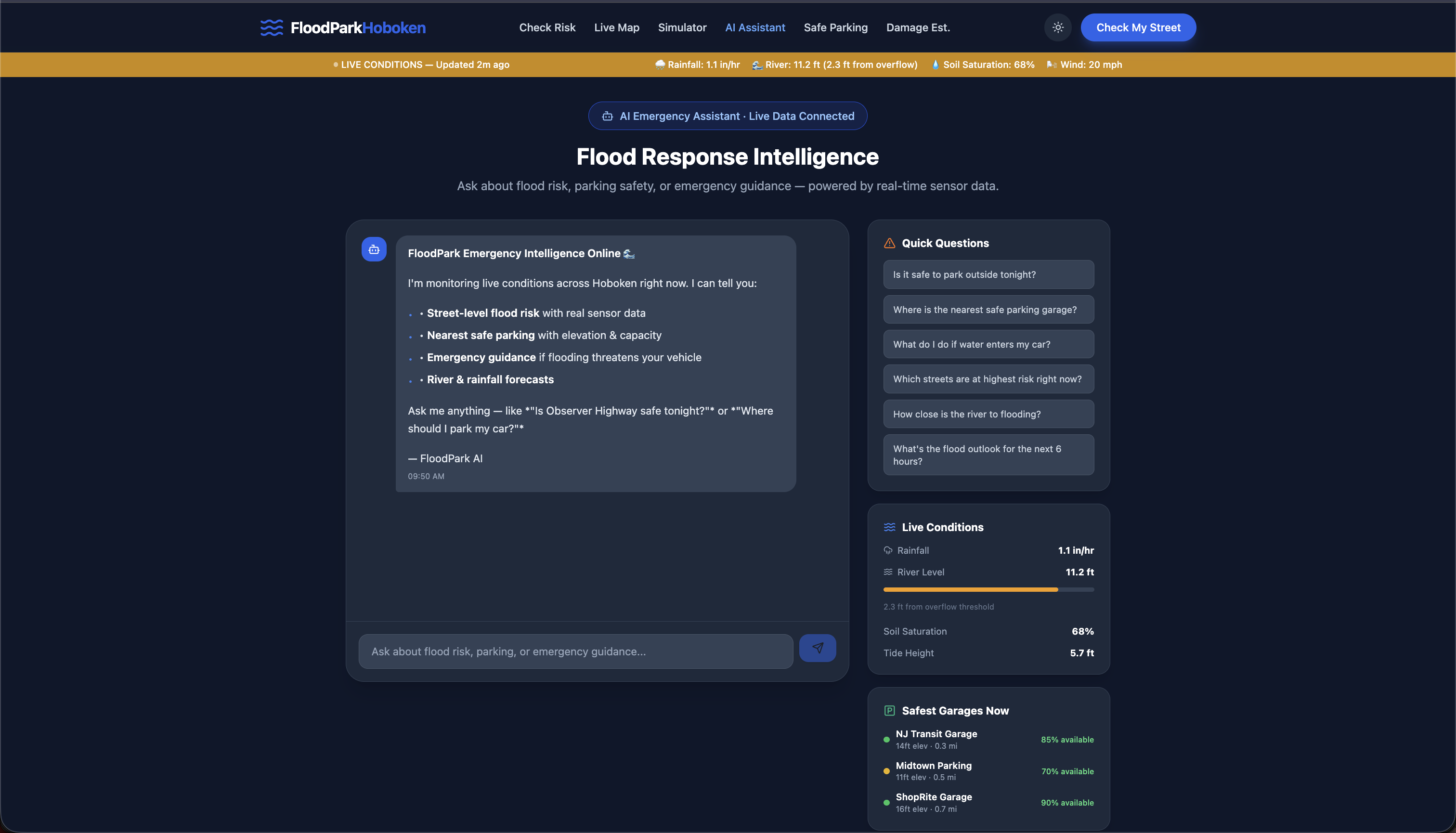The height and width of the screenshot is (833, 1456).
Task: Ask 'Is it safe to park outside tonight?'
Action: (988, 274)
